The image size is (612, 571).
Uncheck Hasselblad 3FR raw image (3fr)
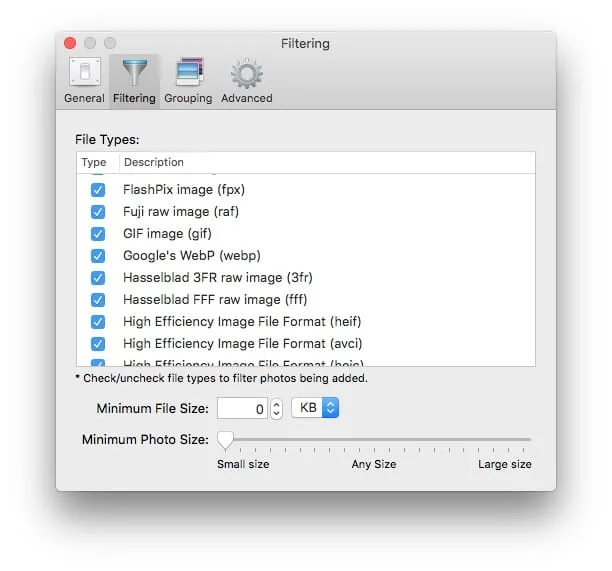click(98, 278)
